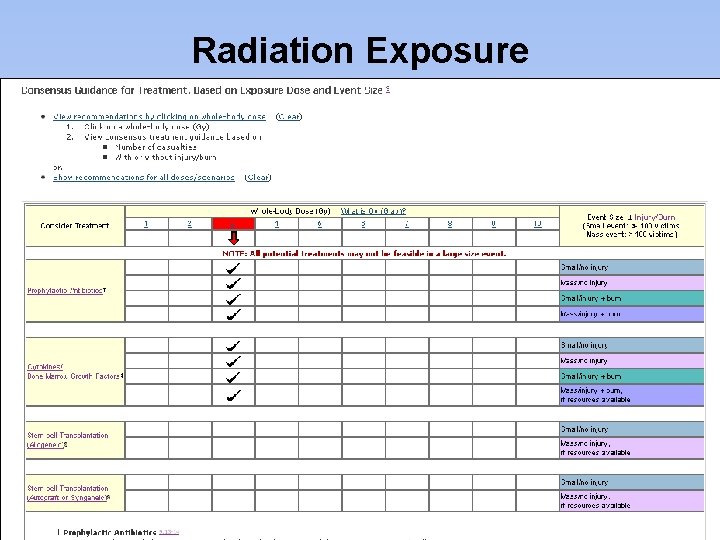Image resolution: width=720 pixels, height=540 pixels.
Task: Click the footnote marker after 'Event Size' heading
Action: pyautogui.click(x=388, y=90)
